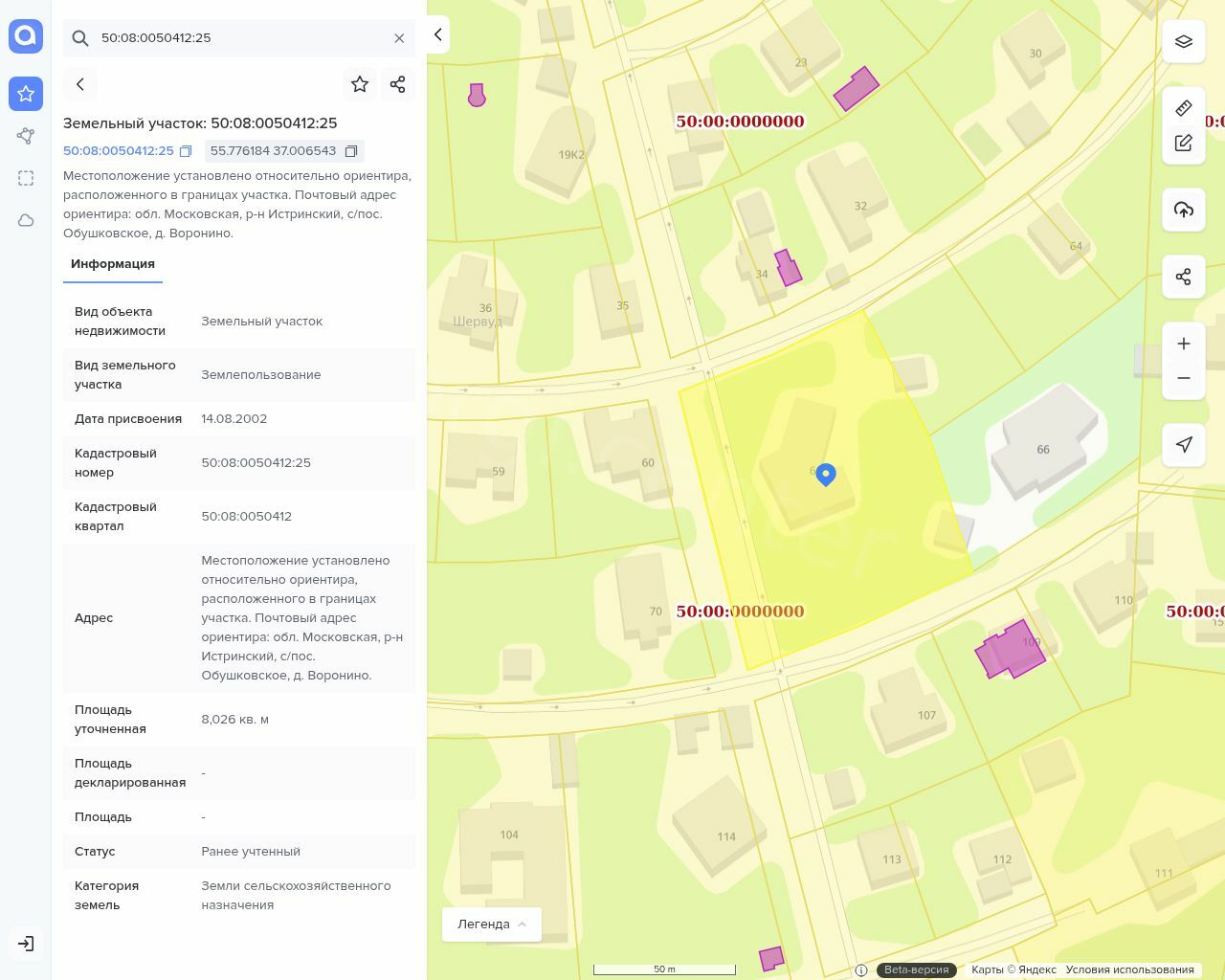Open favorites section in left sidebar

26,94
